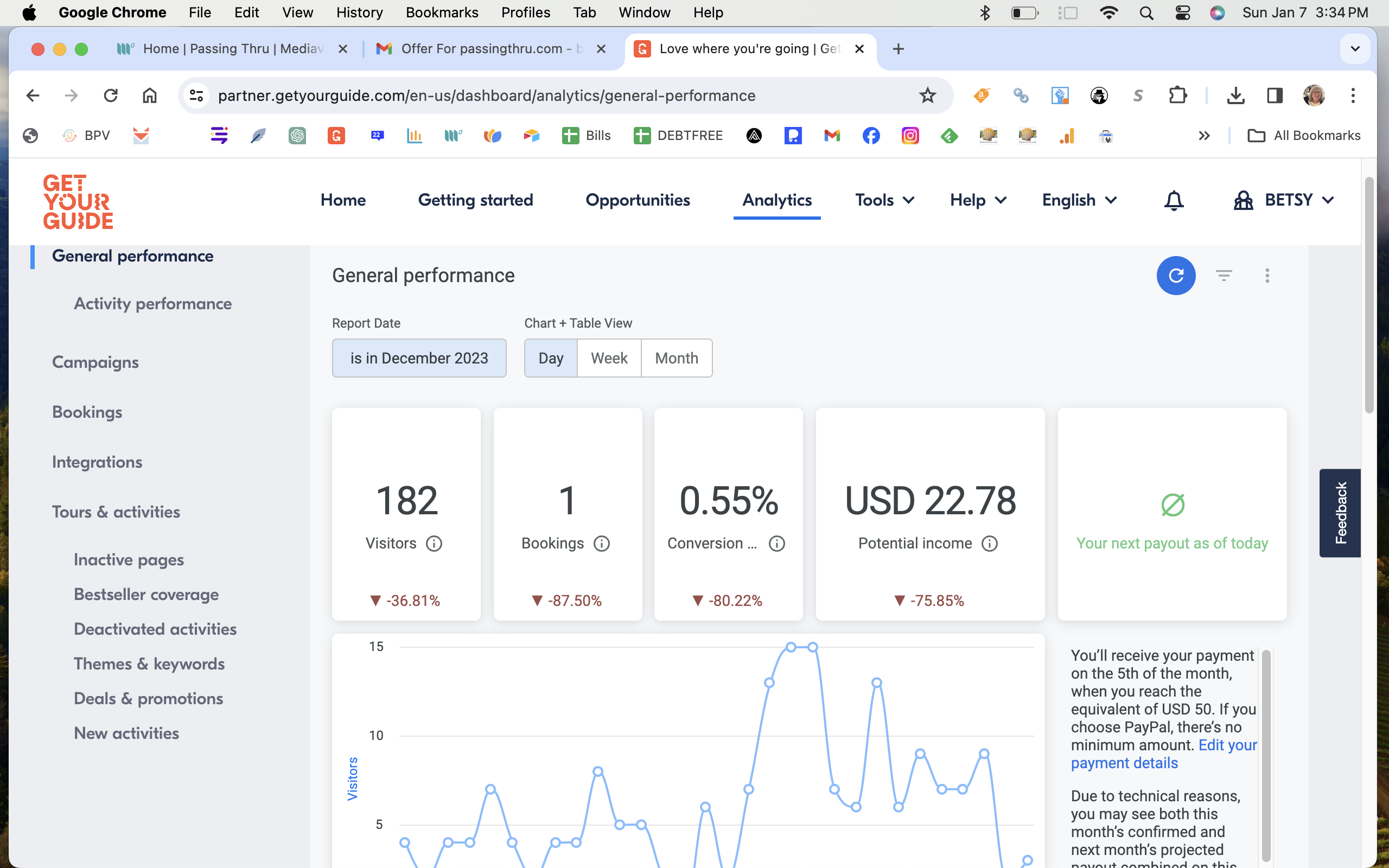Select Day chart view

(x=550, y=358)
